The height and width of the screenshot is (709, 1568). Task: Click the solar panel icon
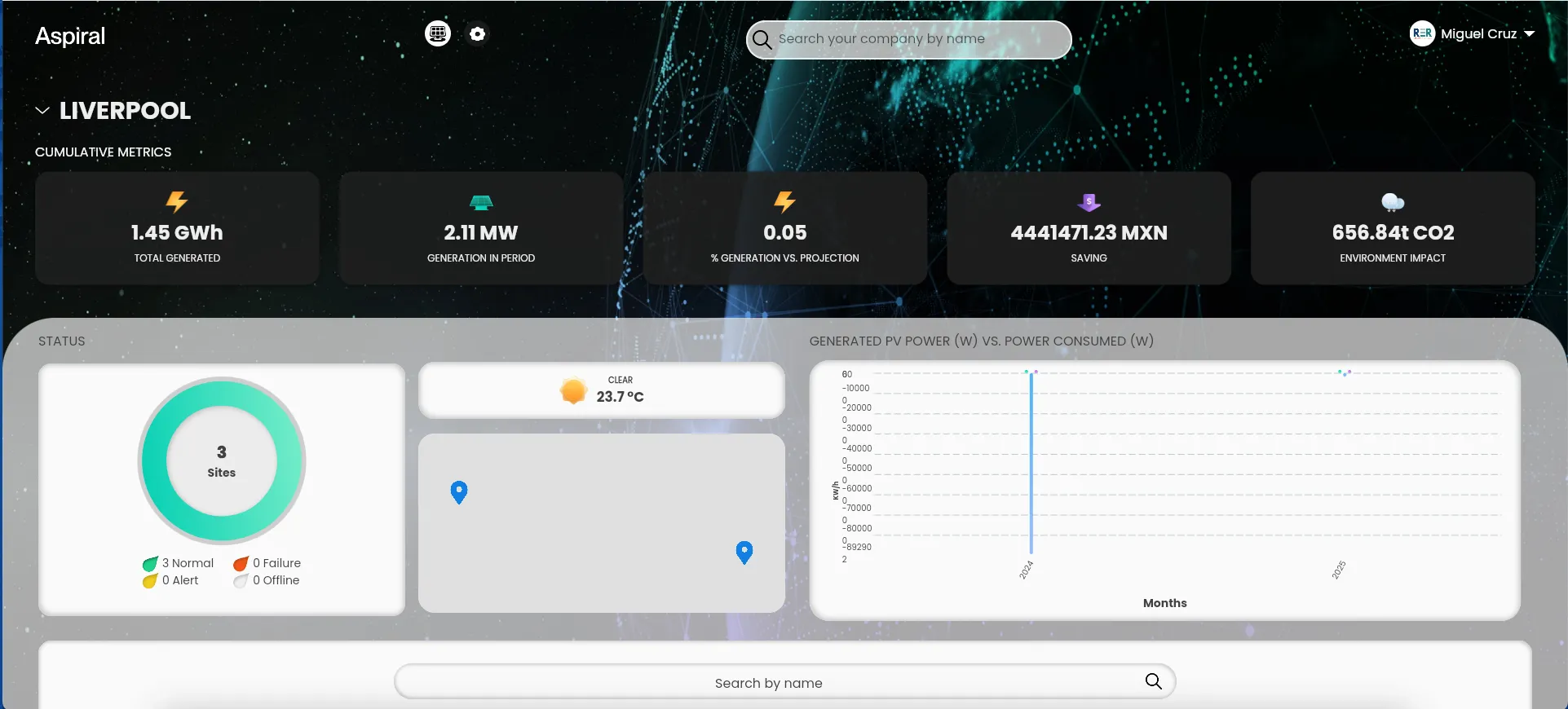point(481,202)
